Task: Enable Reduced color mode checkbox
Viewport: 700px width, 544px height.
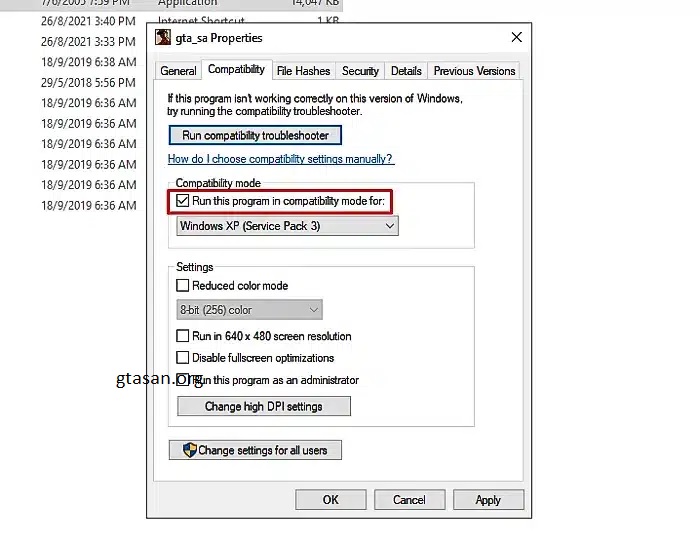Action: [183, 286]
